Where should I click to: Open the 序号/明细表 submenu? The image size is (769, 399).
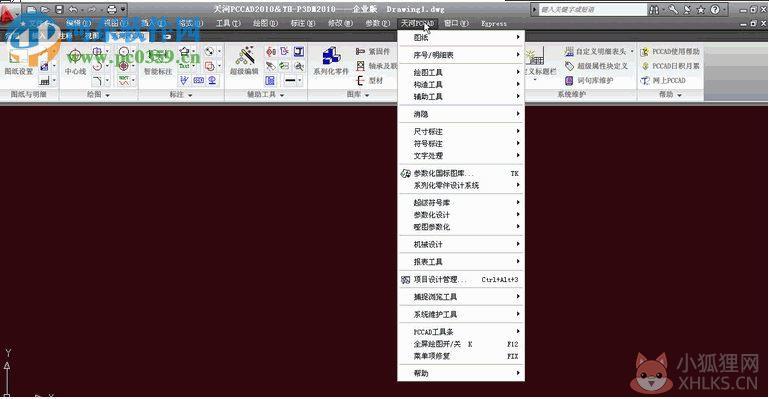point(461,55)
